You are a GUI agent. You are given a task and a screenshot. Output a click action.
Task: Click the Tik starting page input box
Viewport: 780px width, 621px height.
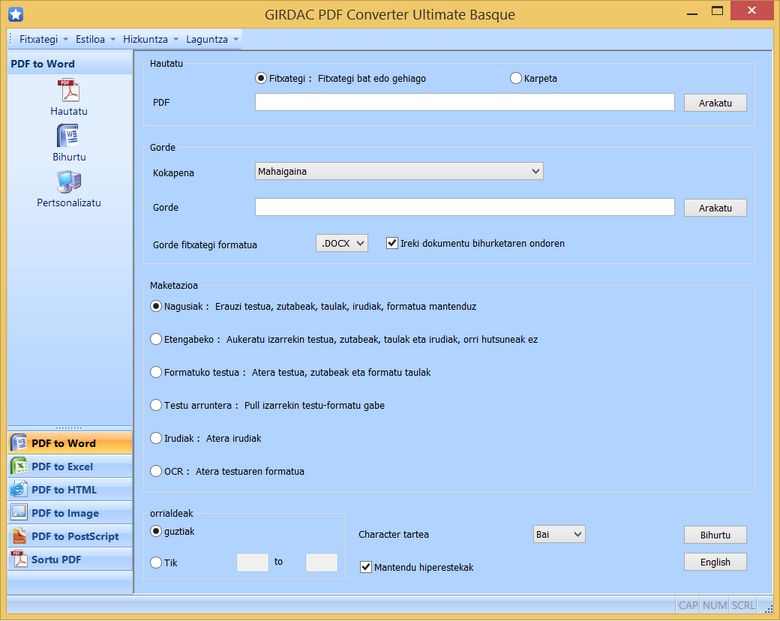tap(252, 562)
